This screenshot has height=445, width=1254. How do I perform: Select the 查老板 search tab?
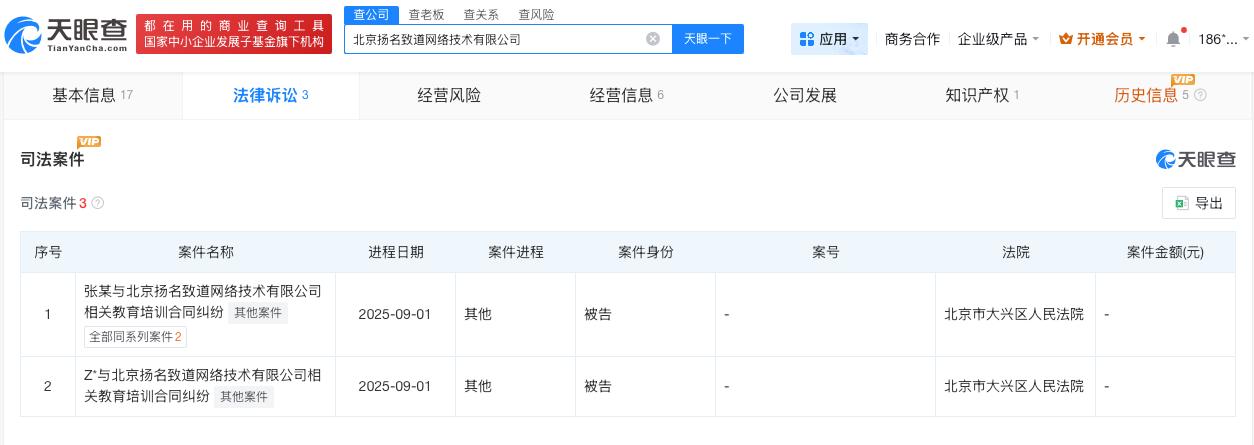click(x=426, y=15)
